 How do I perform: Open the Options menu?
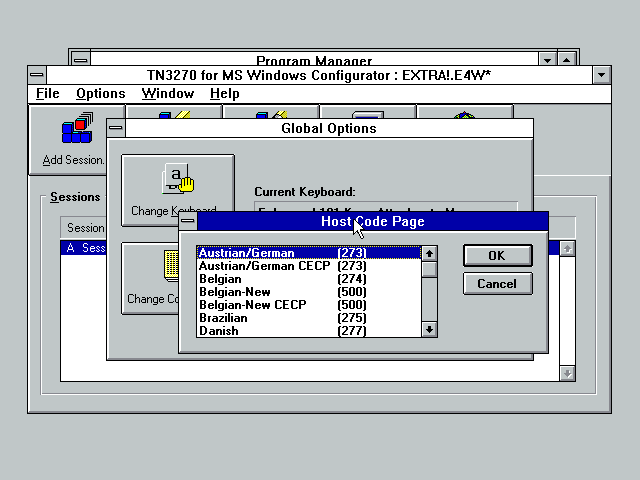pos(100,93)
